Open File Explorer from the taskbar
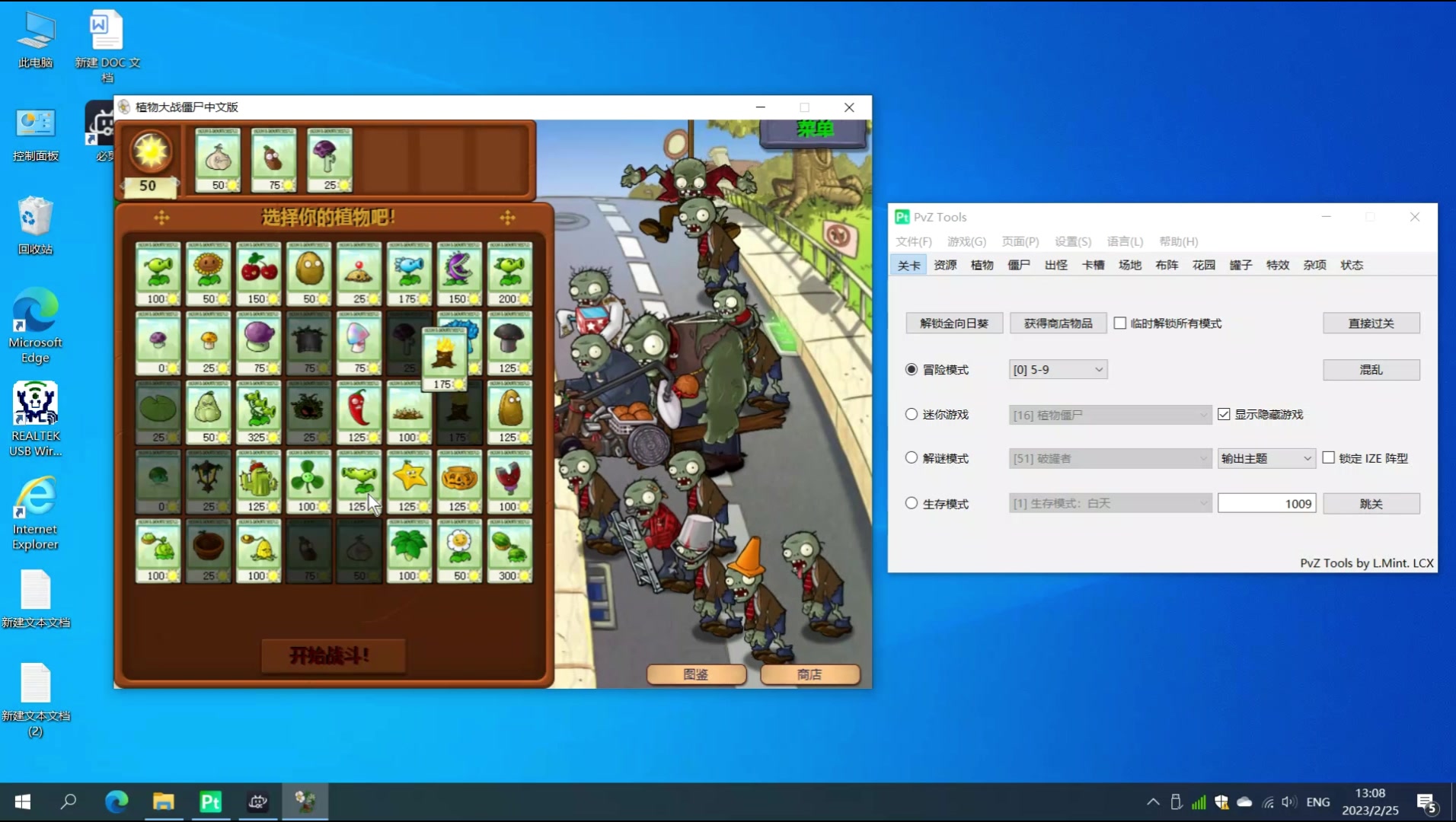 pyautogui.click(x=164, y=801)
